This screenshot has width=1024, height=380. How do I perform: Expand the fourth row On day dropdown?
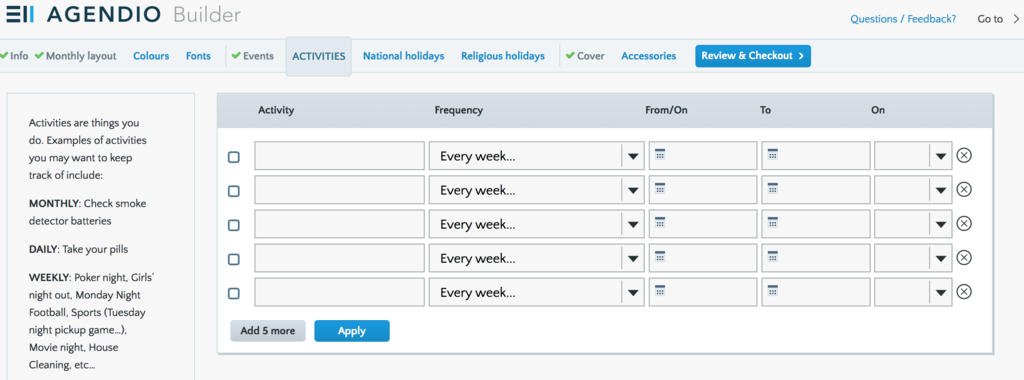(x=913, y=257)
